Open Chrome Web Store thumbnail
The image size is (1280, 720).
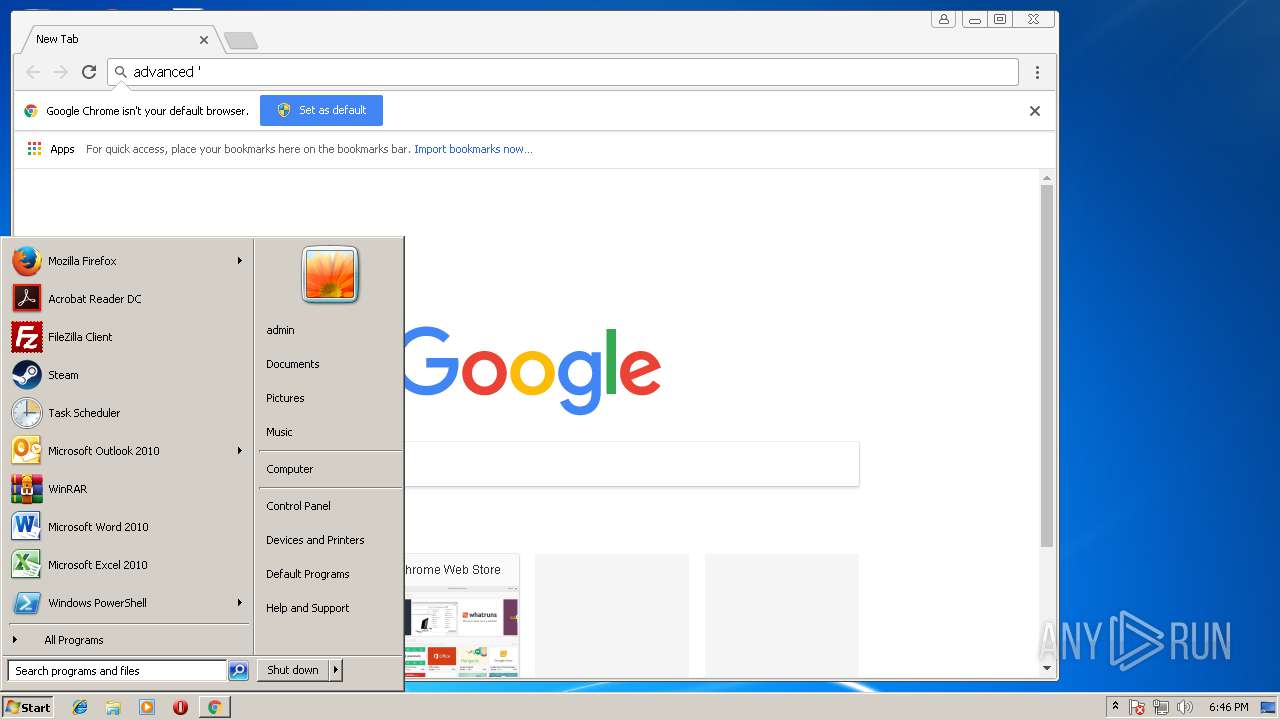[x=462, y=615]
